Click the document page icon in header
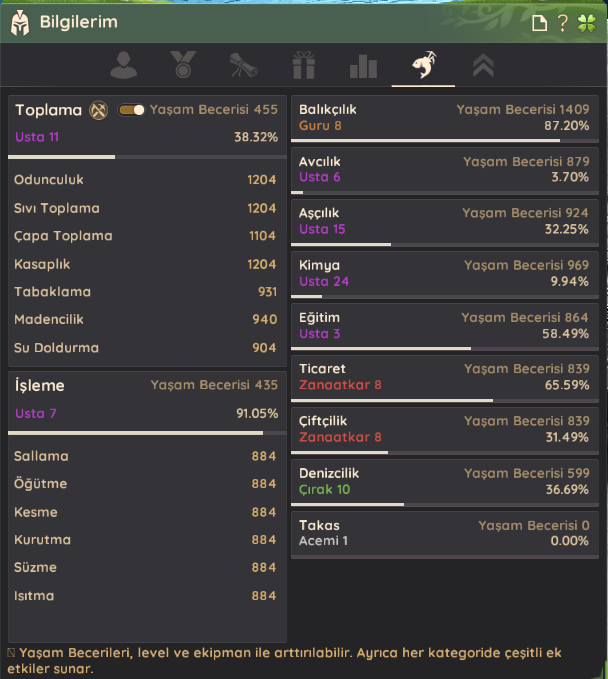 (x=539, y=22)
